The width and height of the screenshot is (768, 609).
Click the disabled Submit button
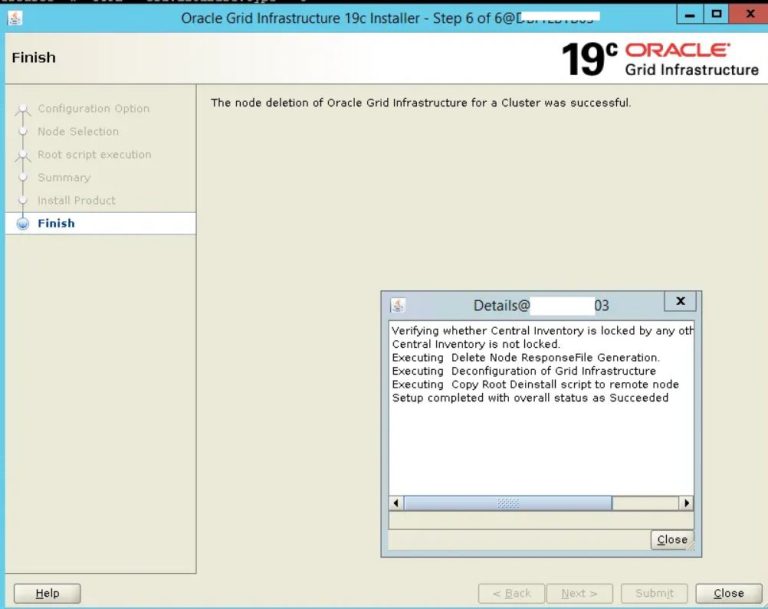tap(654, 593)
